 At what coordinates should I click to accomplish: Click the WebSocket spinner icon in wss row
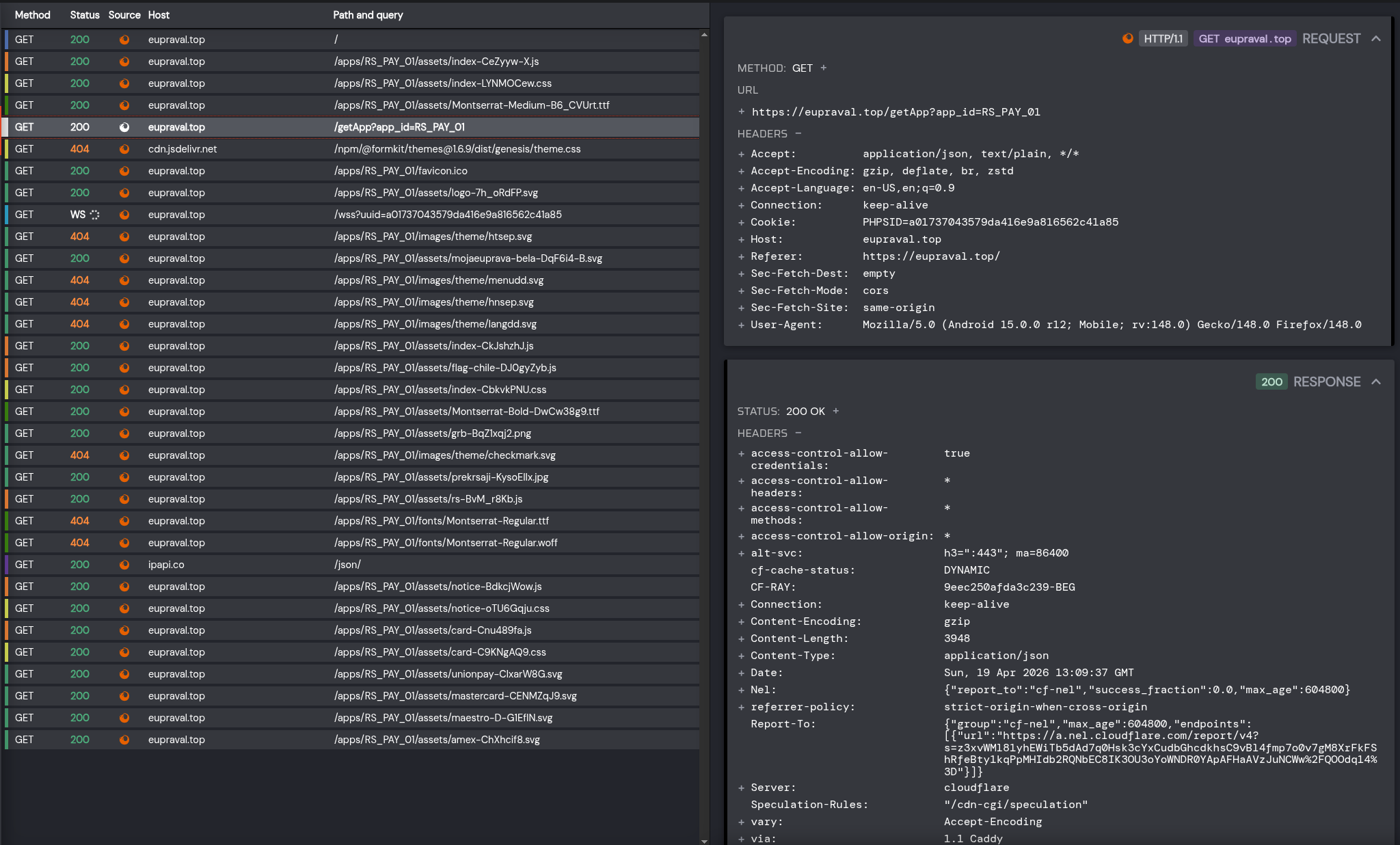tap(94, 215)
